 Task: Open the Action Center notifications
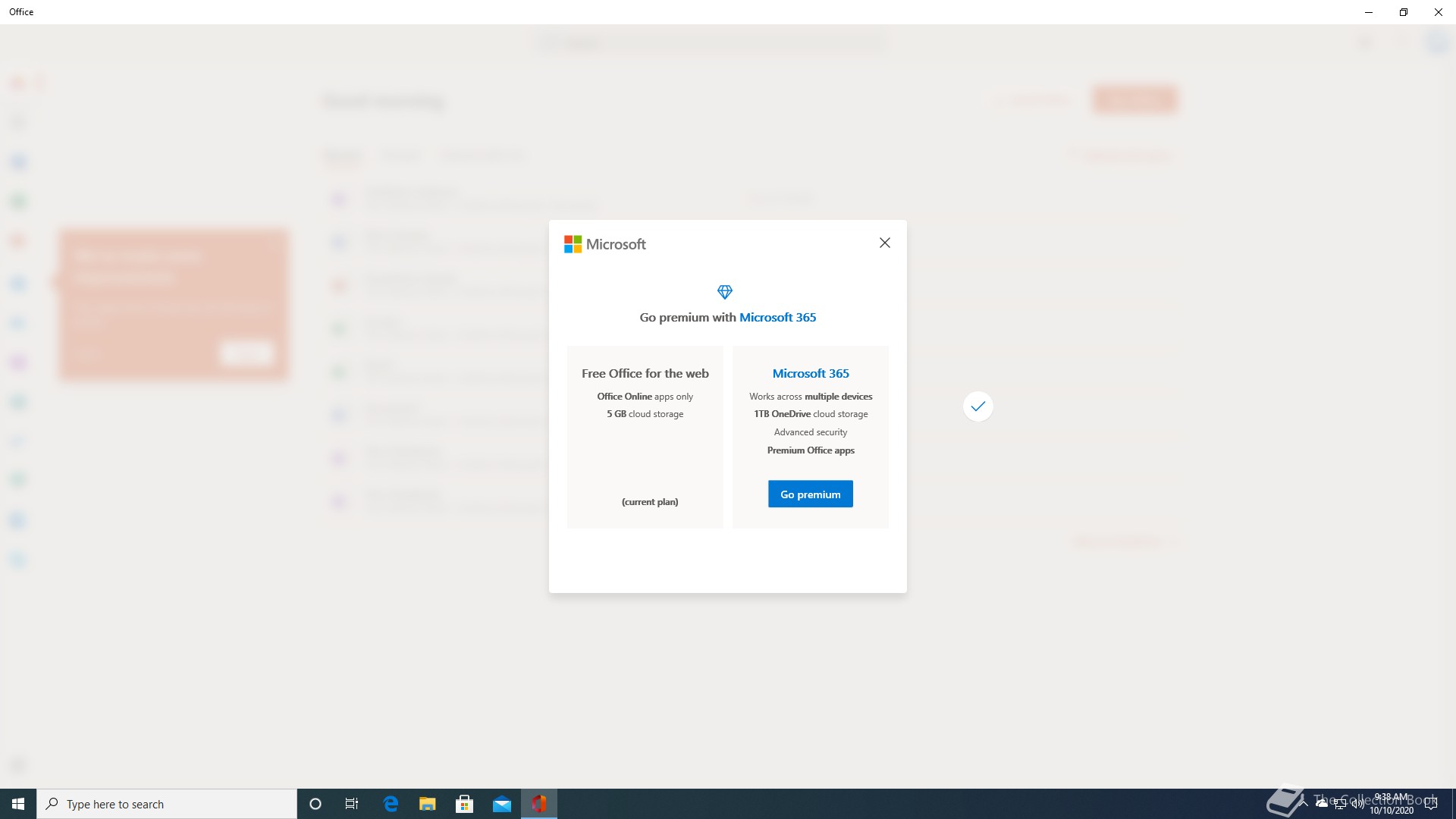click(1431, 804)
